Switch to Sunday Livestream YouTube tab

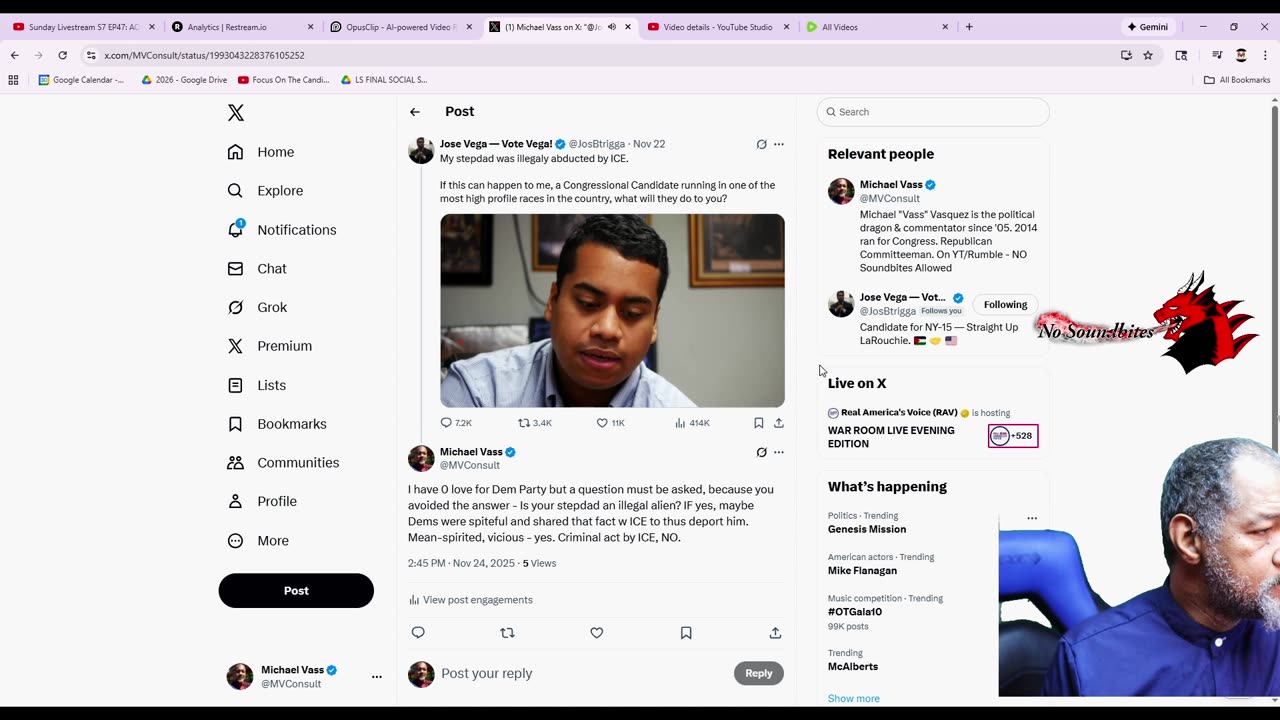[83, 27]
